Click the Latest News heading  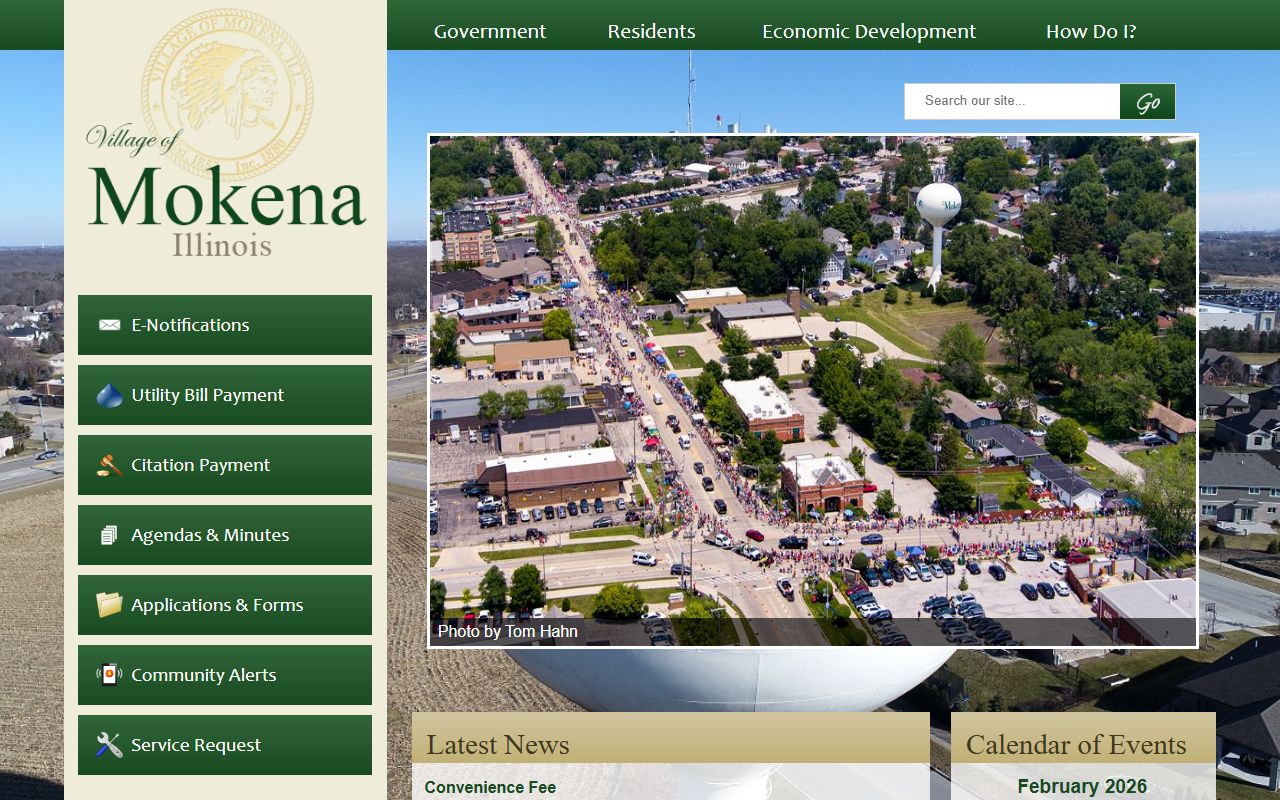tap(498, 745)
